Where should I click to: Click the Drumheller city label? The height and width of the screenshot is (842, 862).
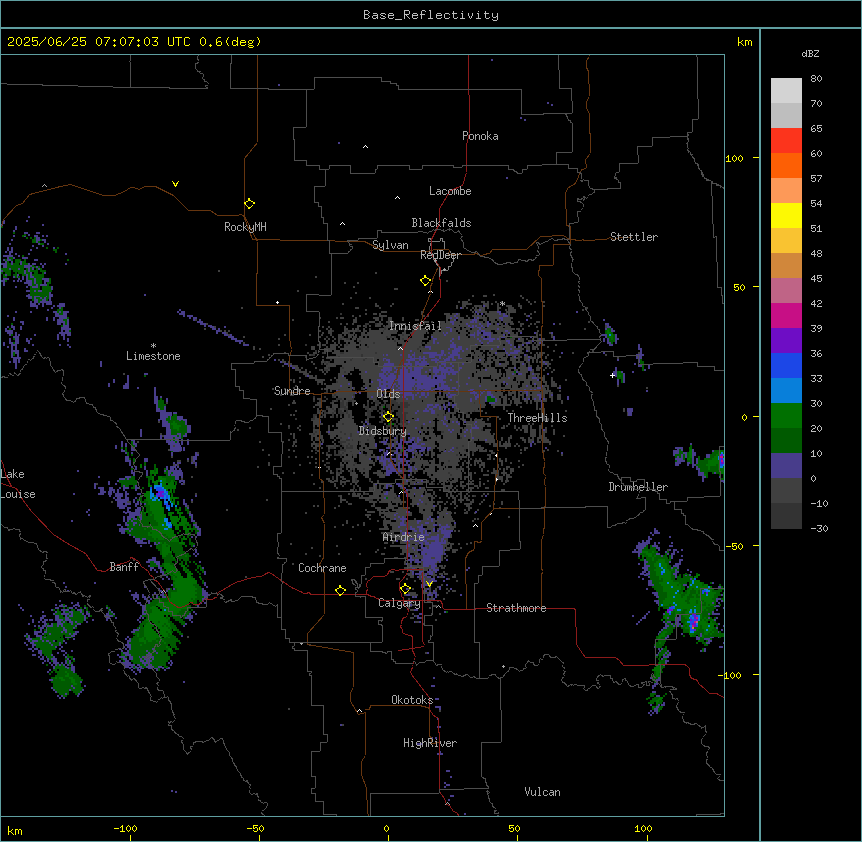point(638,487)
